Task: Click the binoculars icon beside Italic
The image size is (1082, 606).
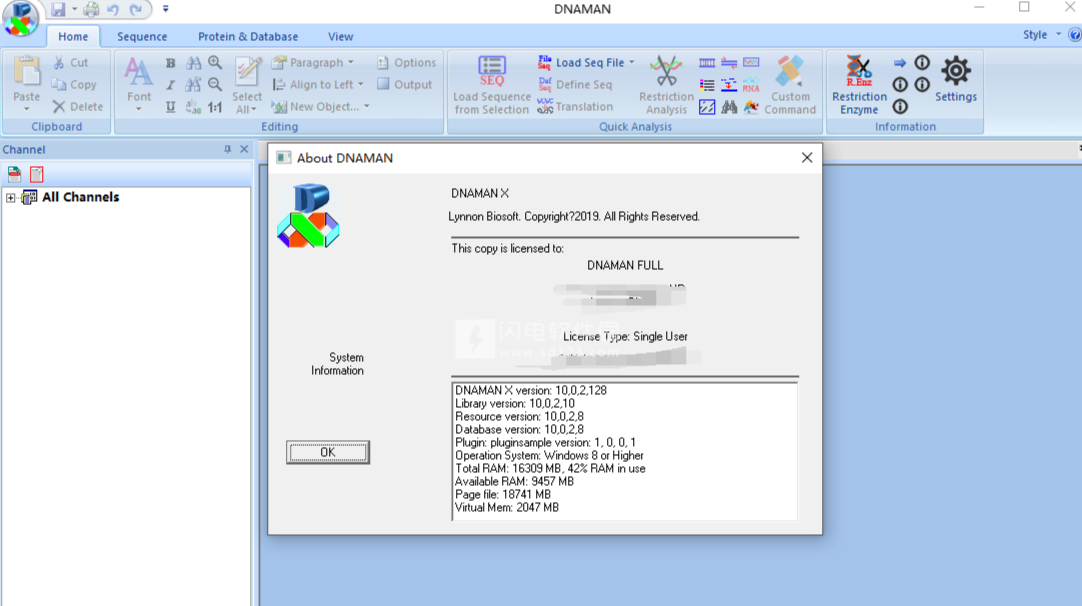Action: tap(193, 85)
